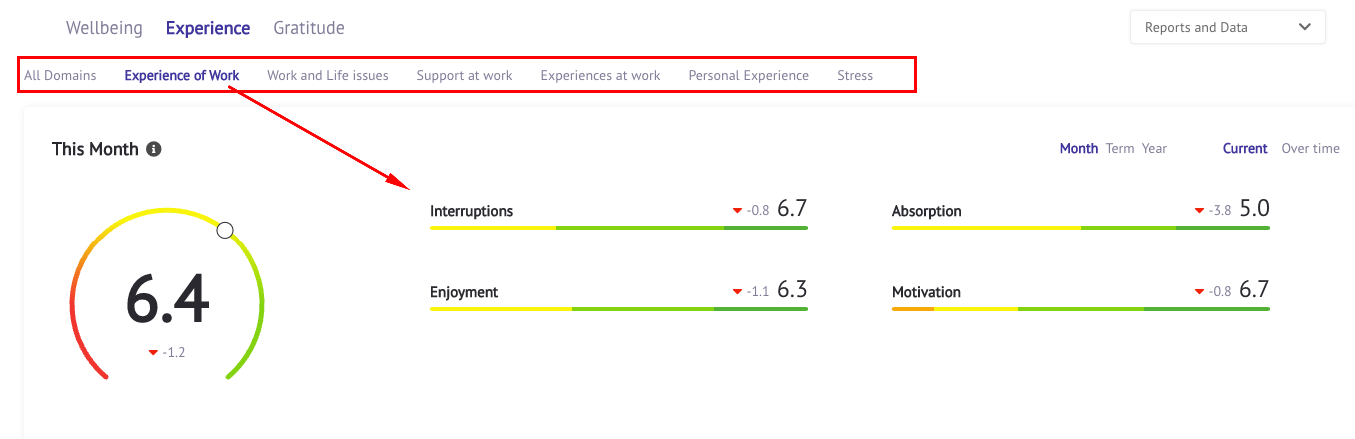The height and width of the screenshot is (439, 1355).
Task: Switch the time period to Year
Action: point(1154,148)
